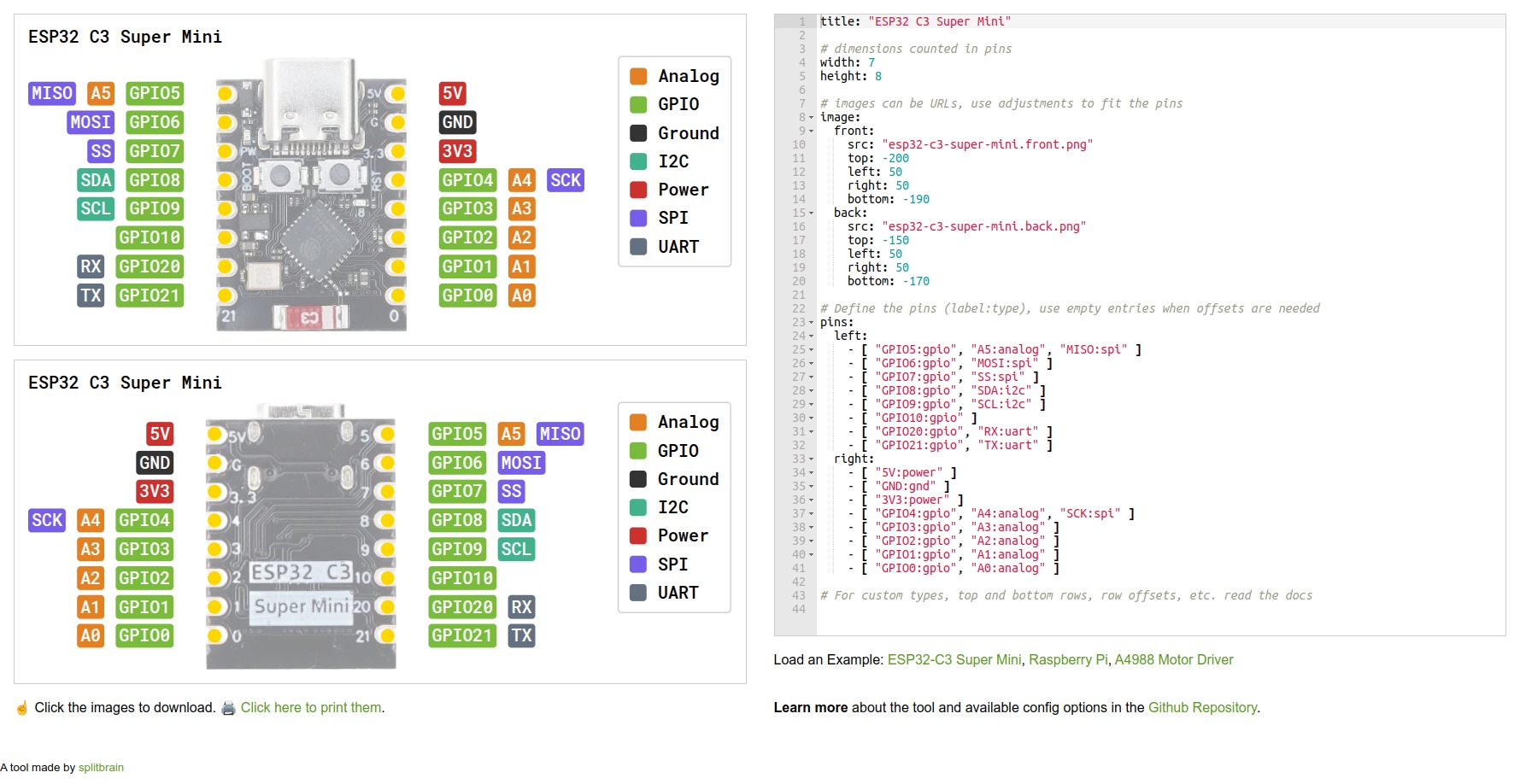
Task: Click the UART swatch in bottom legend
Action: (x=638, y=593)
